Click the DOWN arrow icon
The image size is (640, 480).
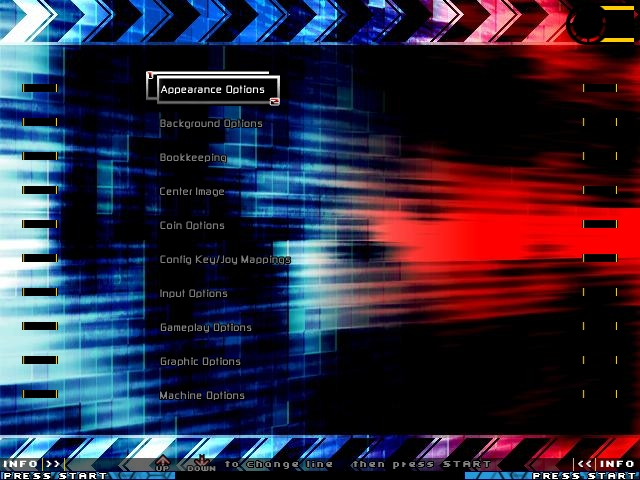[201, 463]
